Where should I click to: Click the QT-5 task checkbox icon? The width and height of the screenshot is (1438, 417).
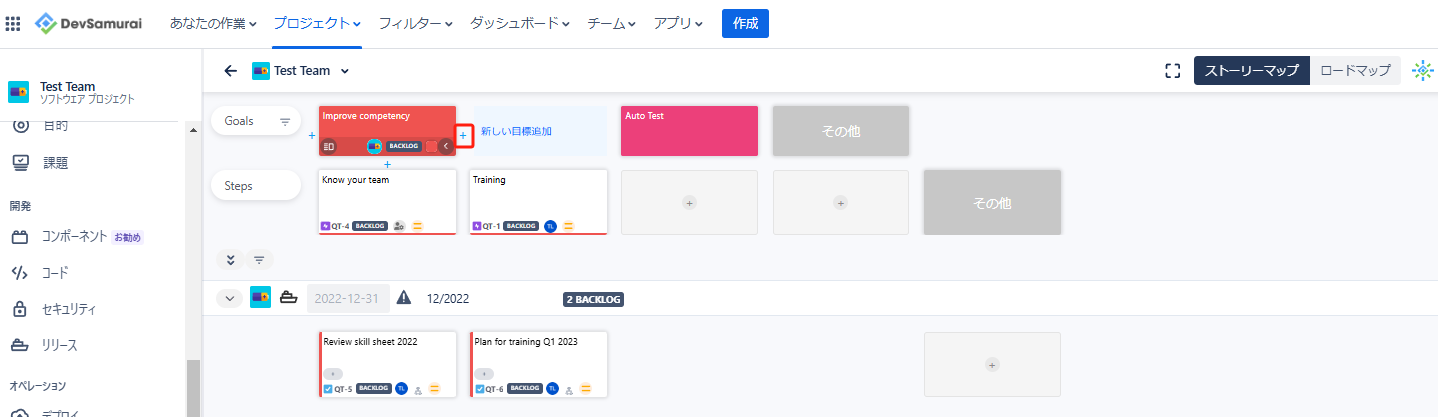tap(328, 389)
